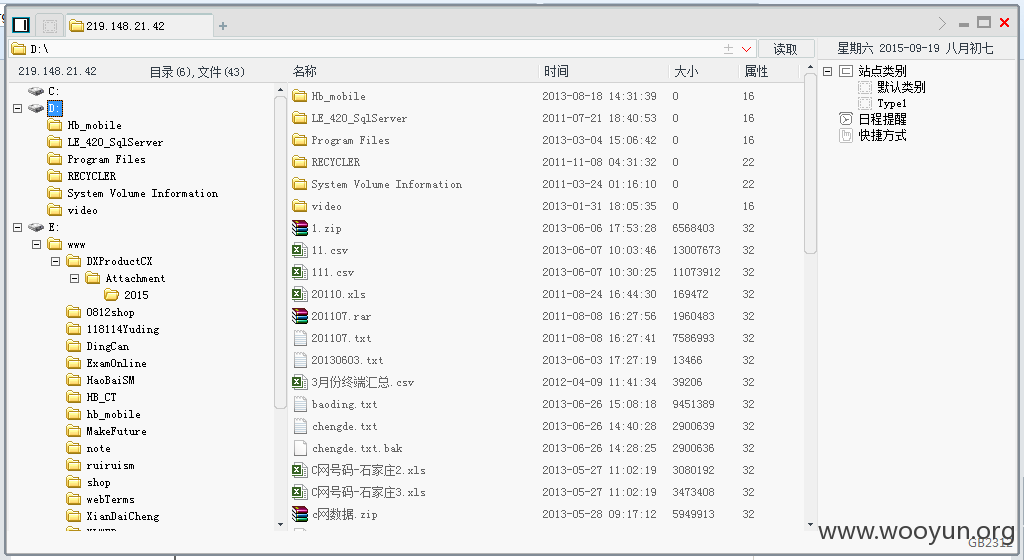Viewport: 1024px width, 560px height.
Task: Click the dotted-square icon beside the sidebar toggle
Action: coord(50,25)
